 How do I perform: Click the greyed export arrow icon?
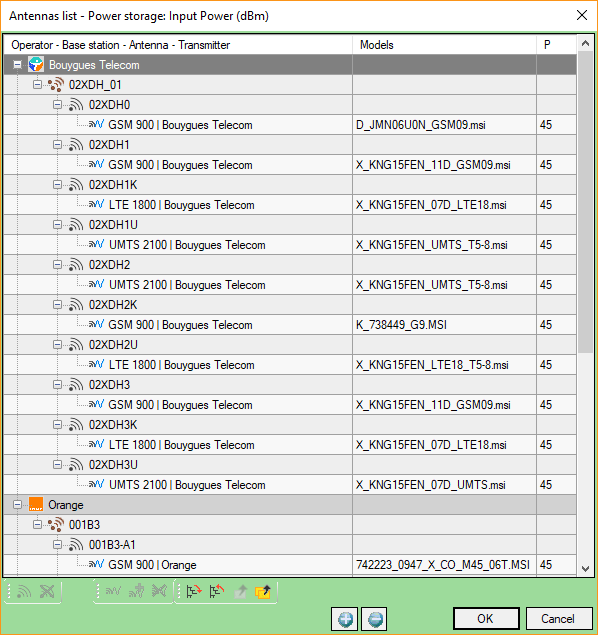pyautogui.click(x=240, y=592)
